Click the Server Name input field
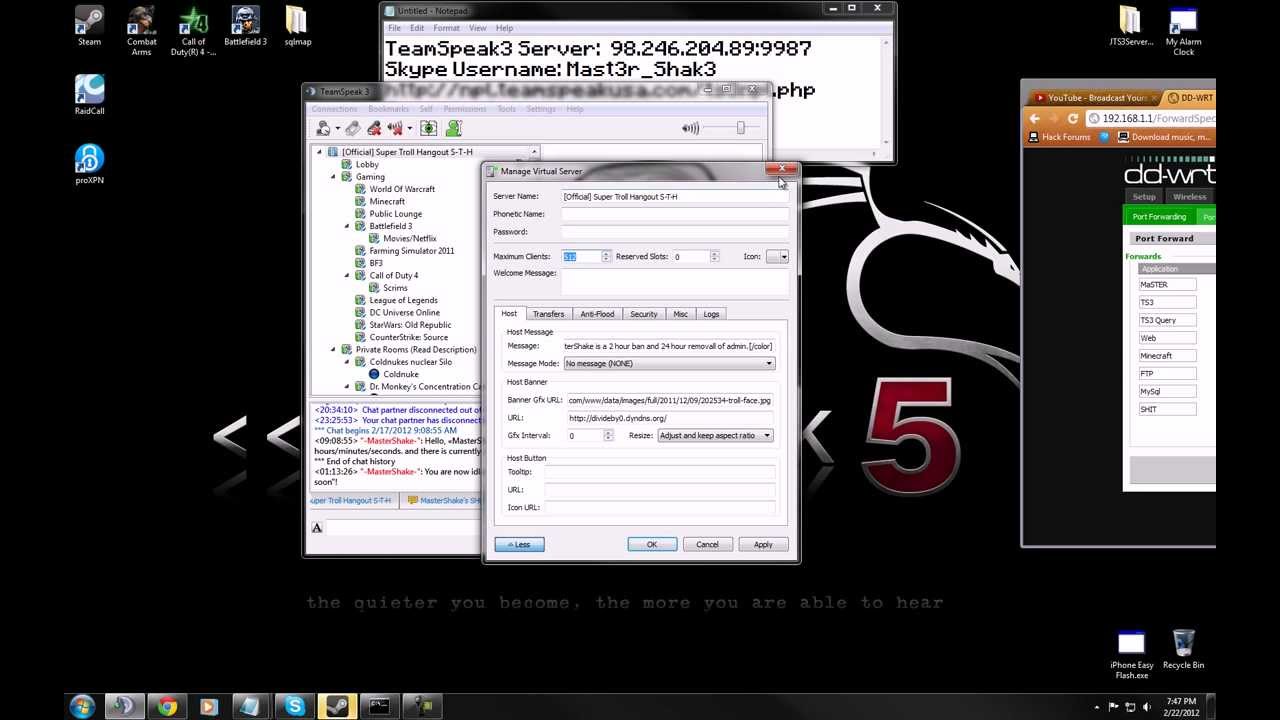The image size is (1280, 720). tap(675, 197)
